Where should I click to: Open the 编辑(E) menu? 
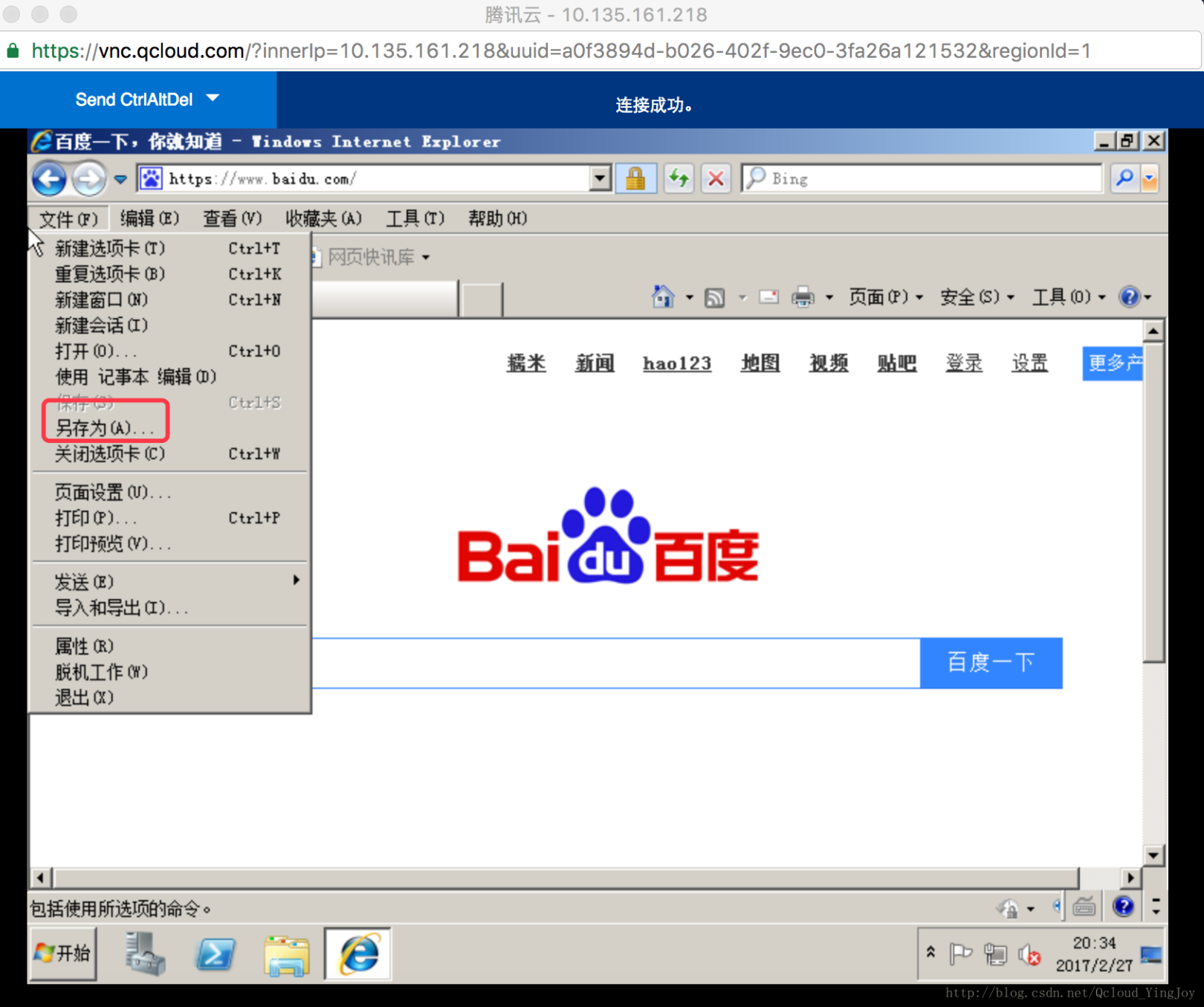pyautogui.click(x=149, y=218)
